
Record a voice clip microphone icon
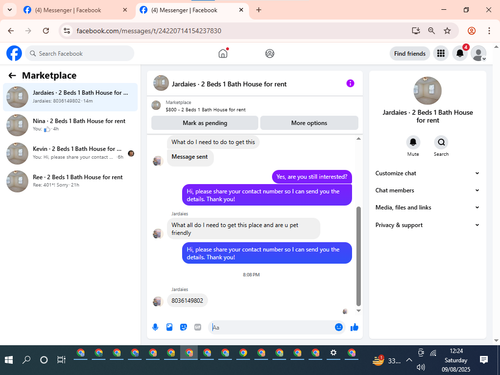click(155, 327)
